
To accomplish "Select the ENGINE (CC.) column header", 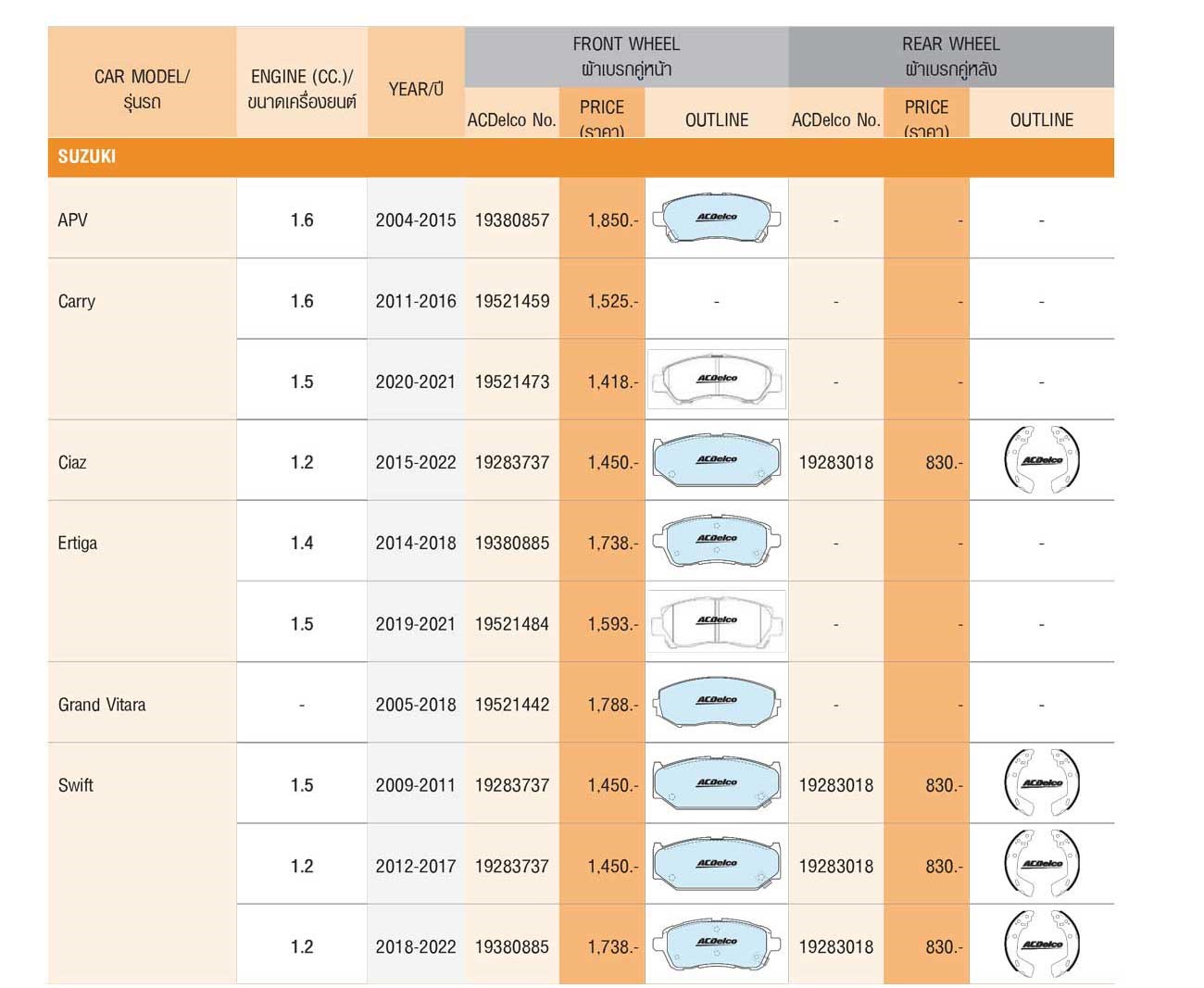I will [x=302, y=82].
